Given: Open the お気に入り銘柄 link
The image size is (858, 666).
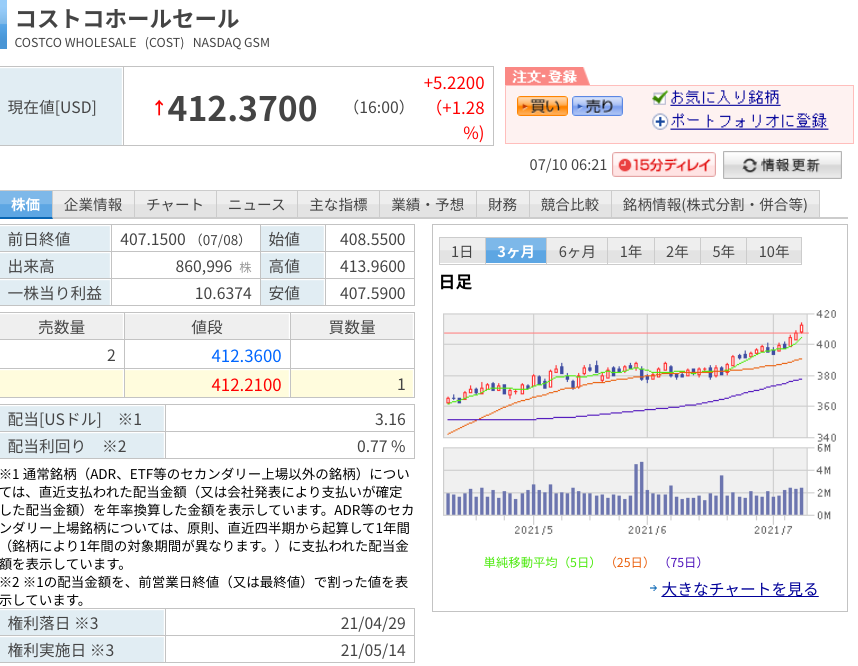Looking at the screenshot, I should click(724, 97).
